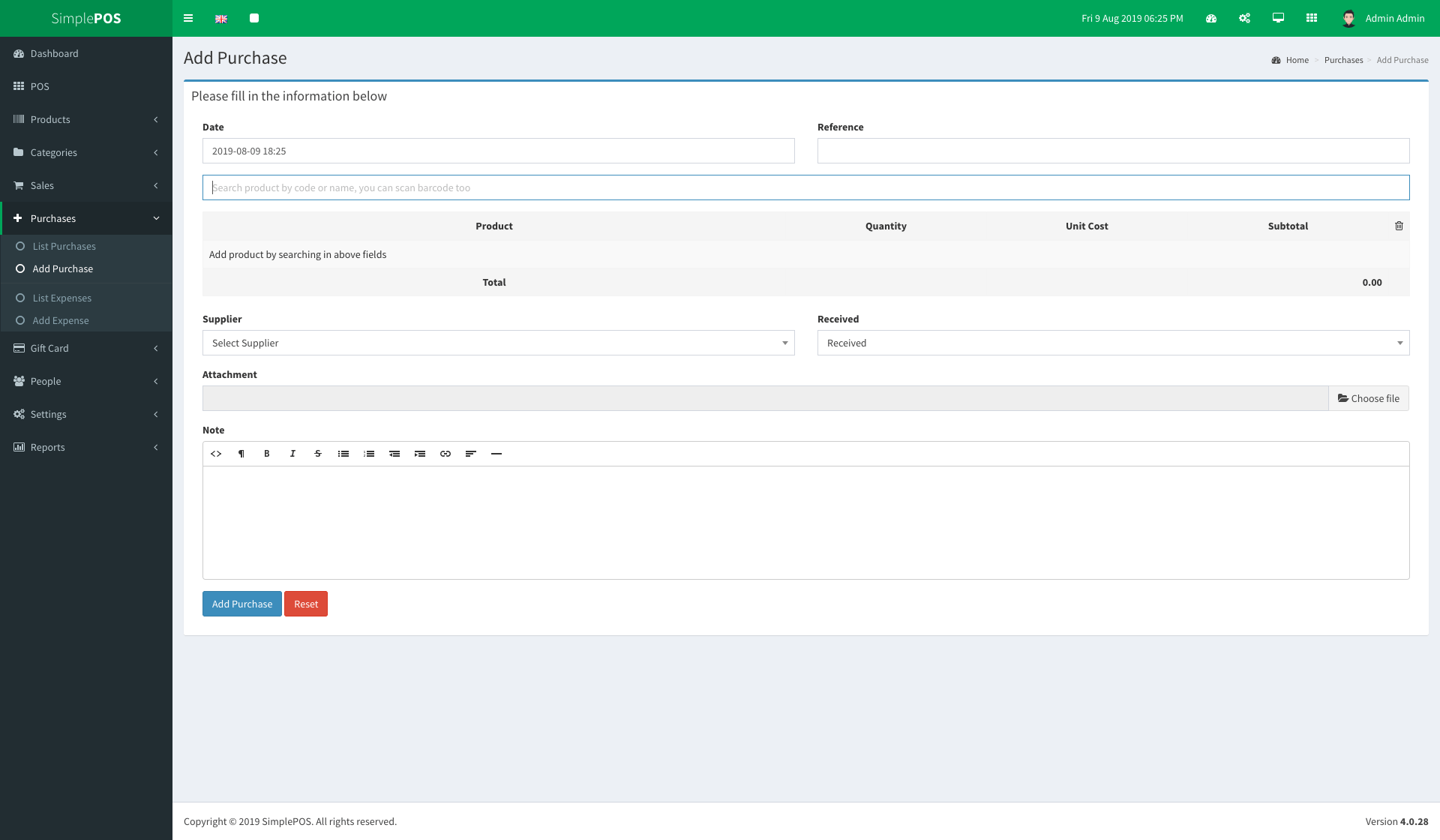Click the Dashboard icon in the sidebar
Image resolution: width=1440 pixels, height=840 pixels.
coord(19,54)
